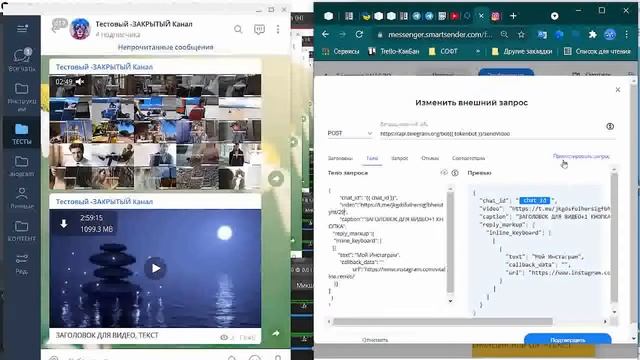Forward the collage video post
Screen dimensions: 640x360
tap(276, 178)
